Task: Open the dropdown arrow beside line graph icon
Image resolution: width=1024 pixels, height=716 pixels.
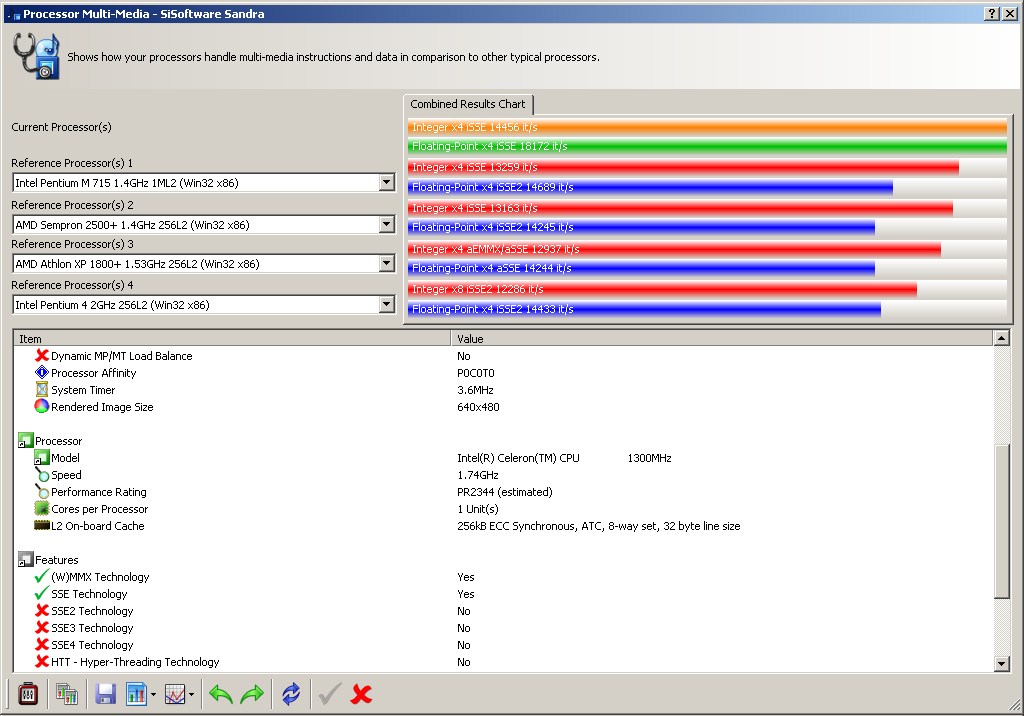Action: click(191, 694)
